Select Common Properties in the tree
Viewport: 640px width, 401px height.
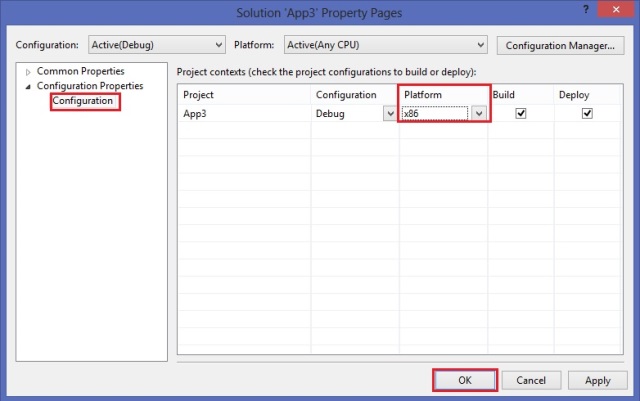tap(80, 71)
